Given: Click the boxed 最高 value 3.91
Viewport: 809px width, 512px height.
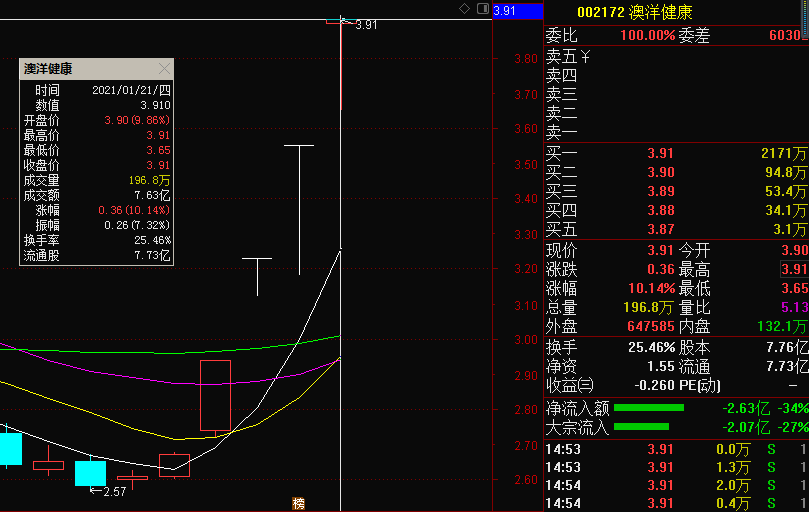Looking at the screenshot, I should [793, 270].
